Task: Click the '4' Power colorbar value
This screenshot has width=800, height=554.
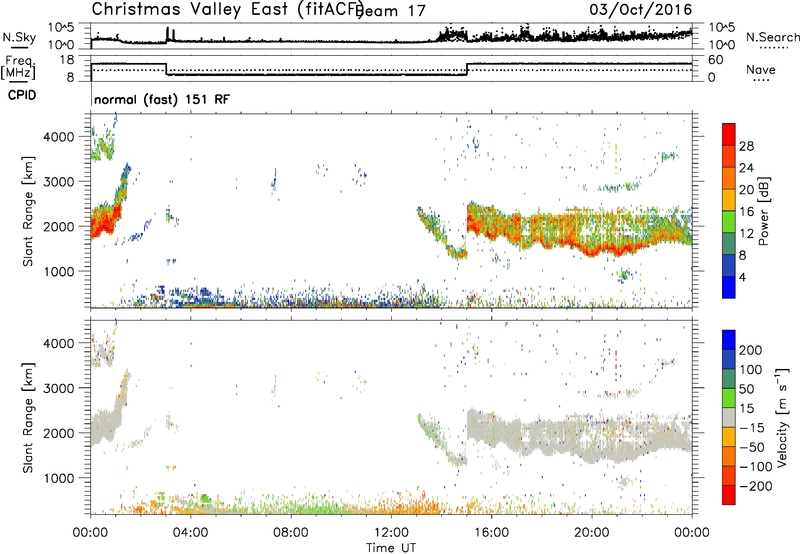Action: point(742,277)
